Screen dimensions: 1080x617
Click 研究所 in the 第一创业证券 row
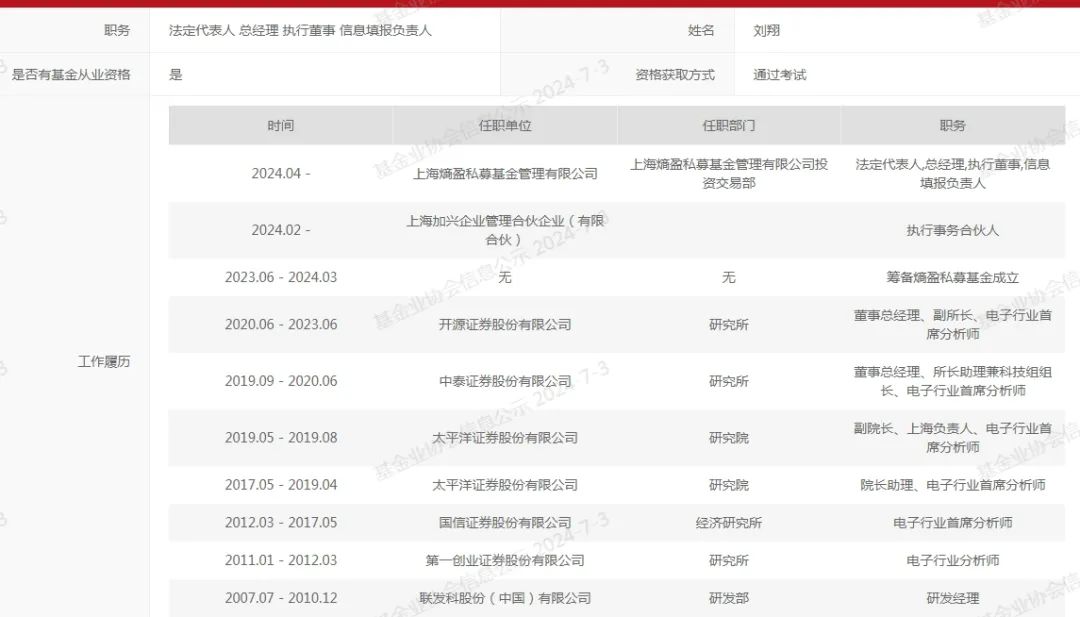point(729,561)
